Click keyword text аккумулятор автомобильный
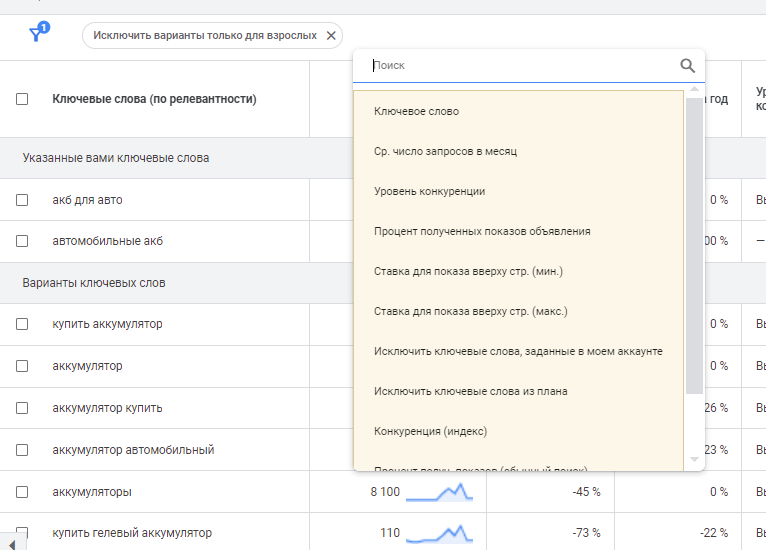Image resolution: width=766 pixels, height=550 pixels. [133, 450]
